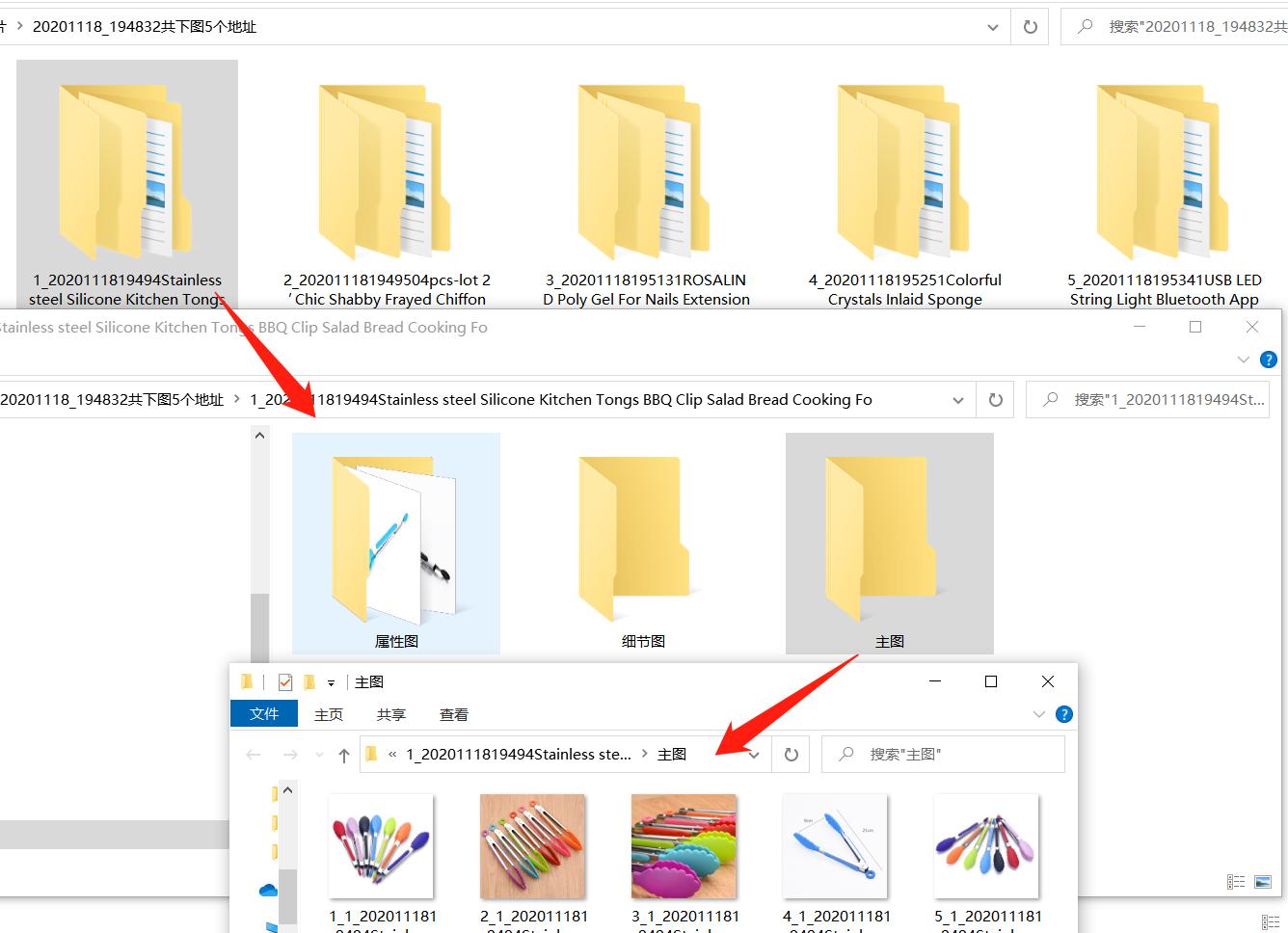Show hidden breadcrumb path in 主图 window

click(x=392, y=755)
